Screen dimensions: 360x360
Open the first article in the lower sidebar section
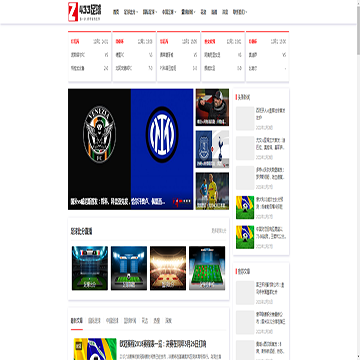coord(270,288)
